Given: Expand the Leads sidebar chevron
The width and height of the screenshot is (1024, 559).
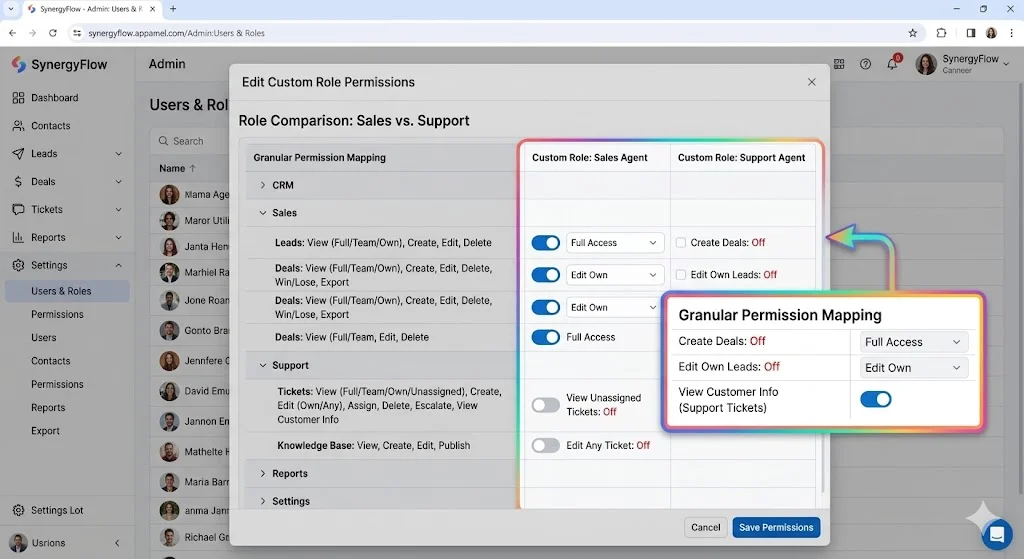Looking at the screenshot, I should click(118, 154).
